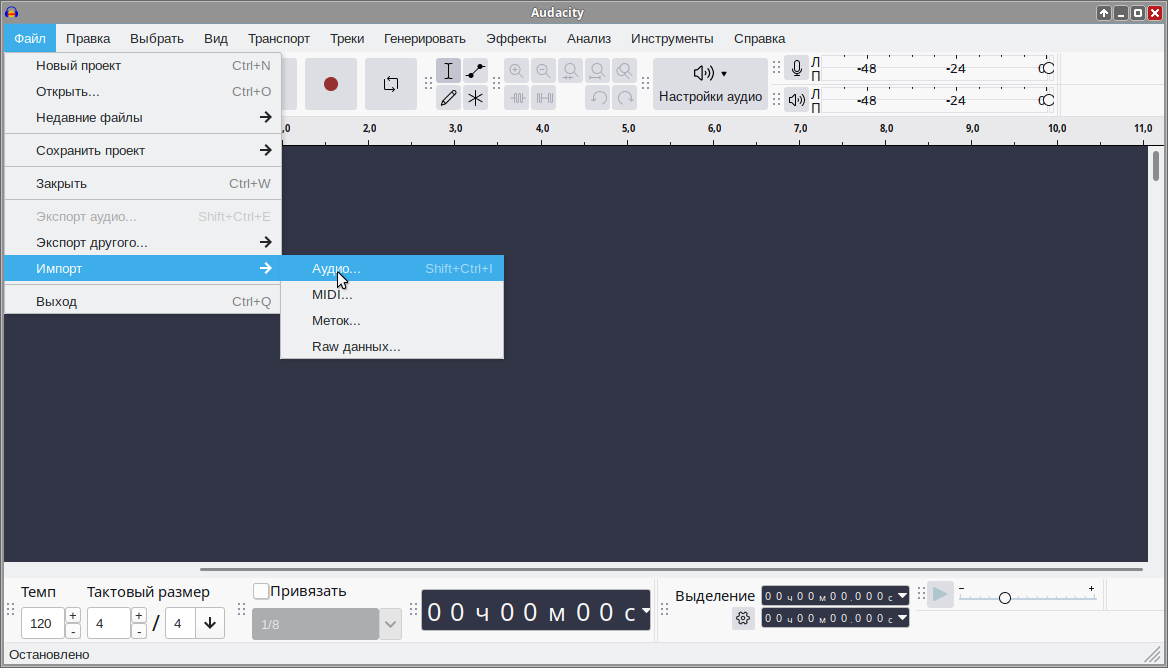This screenshot has height=668, width=1168.
Task: Click Trim audio outside selection icon
Action: pyautogui.click(x=517, y=98)
